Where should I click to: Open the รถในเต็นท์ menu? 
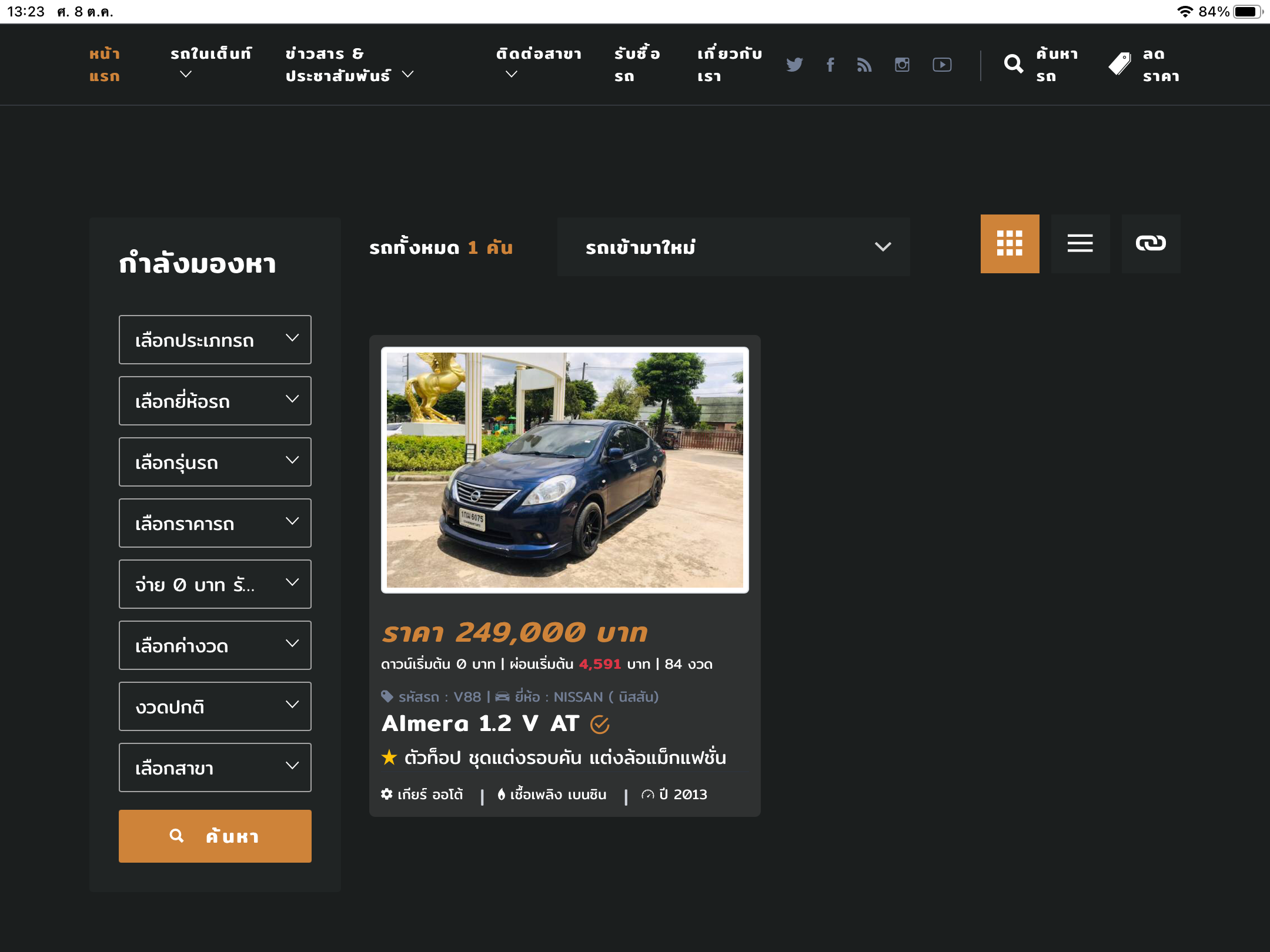tap(210, 63)
